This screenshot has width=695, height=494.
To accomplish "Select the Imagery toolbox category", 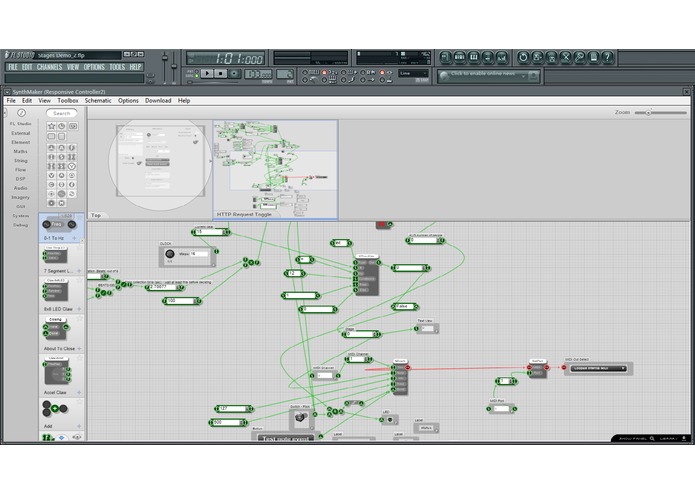I will pyautogui.click(x=20, y=197).
